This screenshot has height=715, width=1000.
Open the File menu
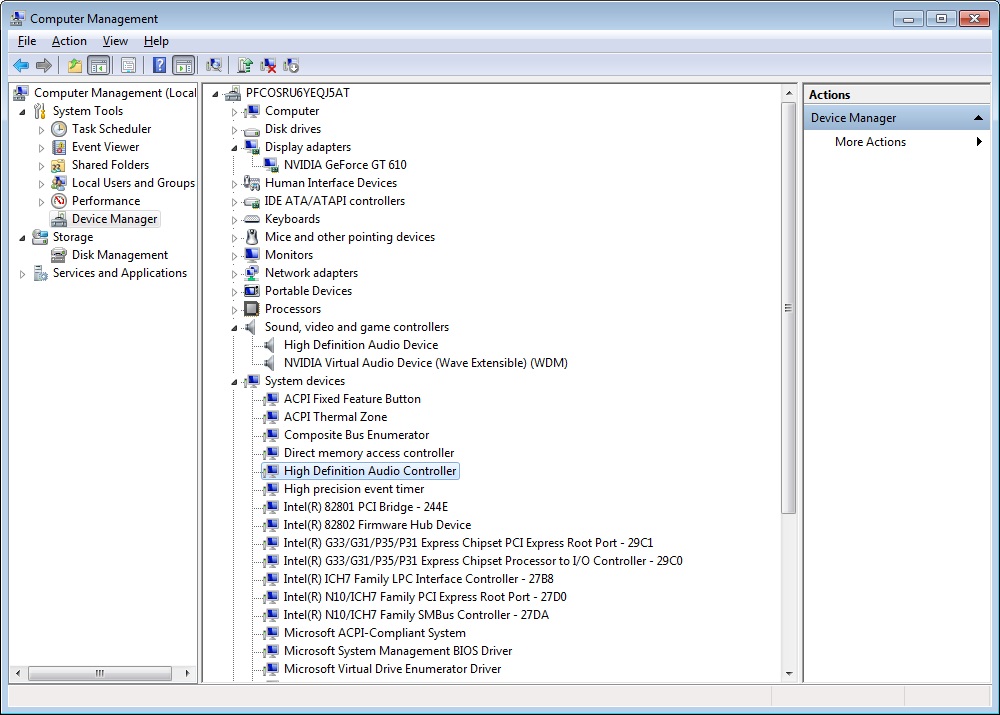(27, 41)
